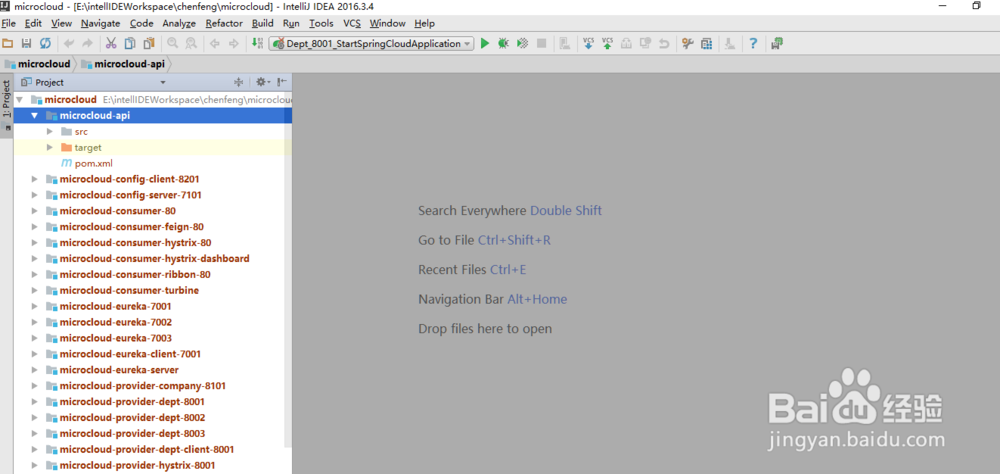Expand microcloud-eureka-7001 module

[x=34, y=306]
